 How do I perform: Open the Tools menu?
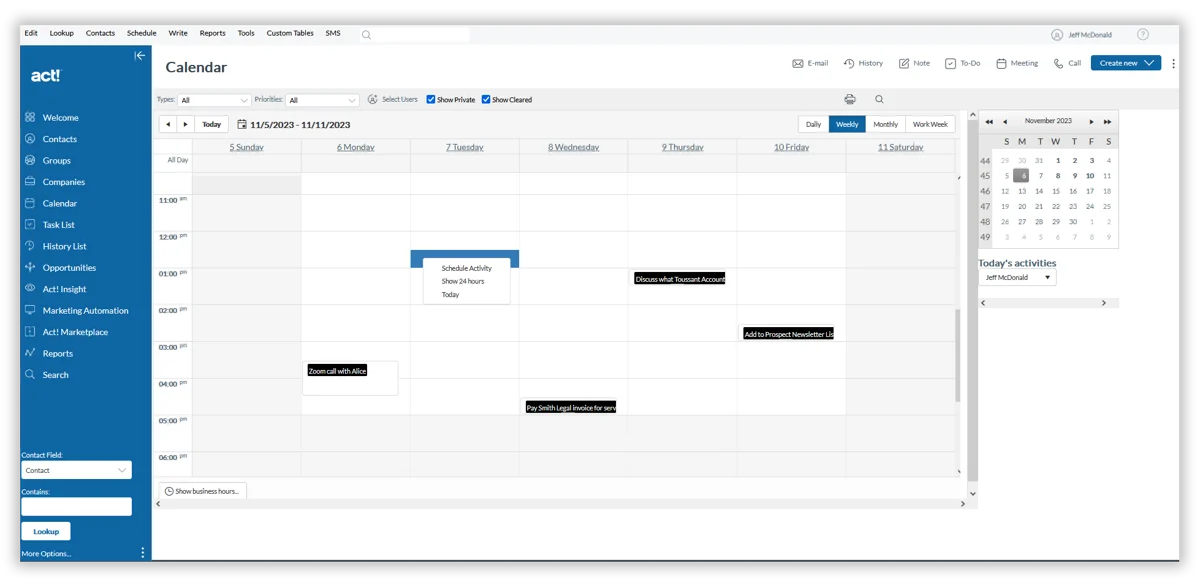[246, 33]
